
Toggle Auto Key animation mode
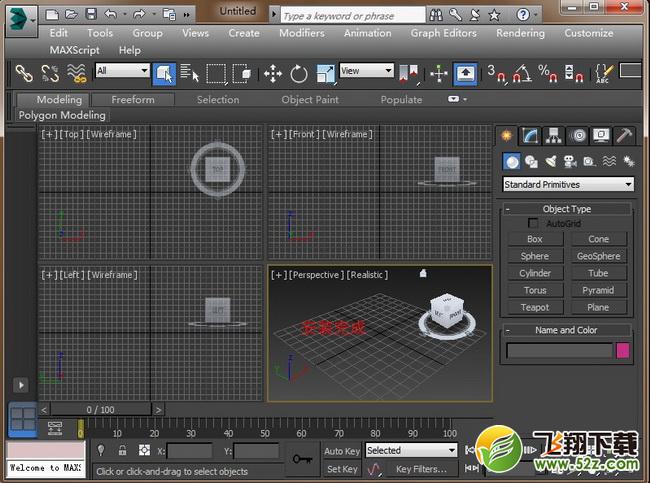click(x=342, y=451)
